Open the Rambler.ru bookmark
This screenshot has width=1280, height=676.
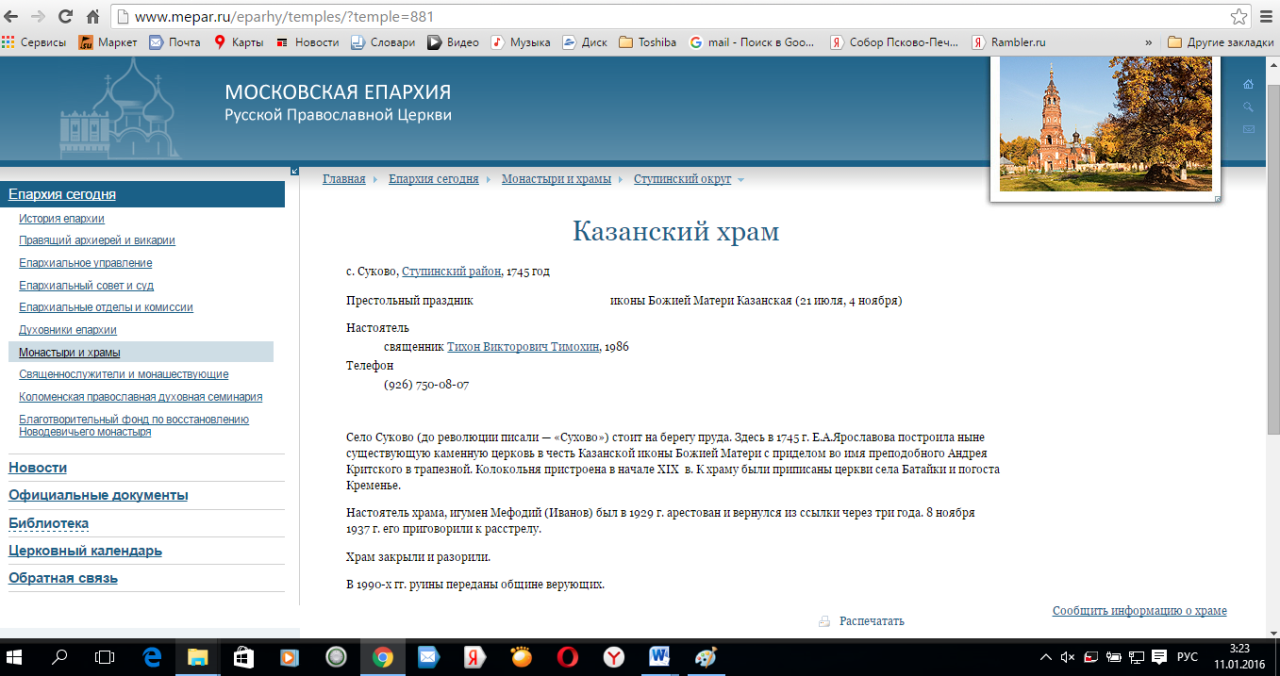pyautogui.click(x=1009, y=42)
